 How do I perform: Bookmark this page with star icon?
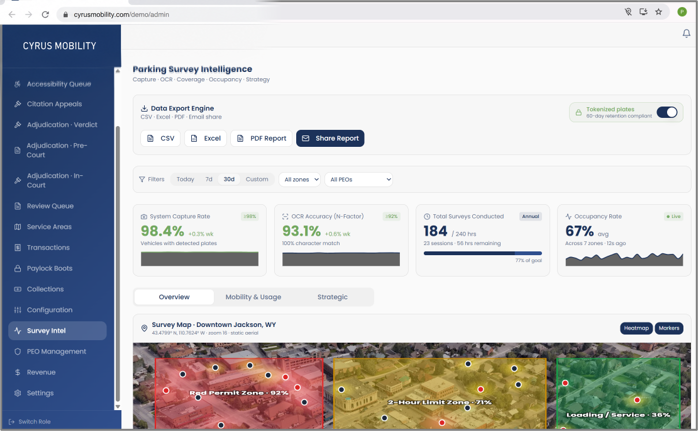pos(658,12)
